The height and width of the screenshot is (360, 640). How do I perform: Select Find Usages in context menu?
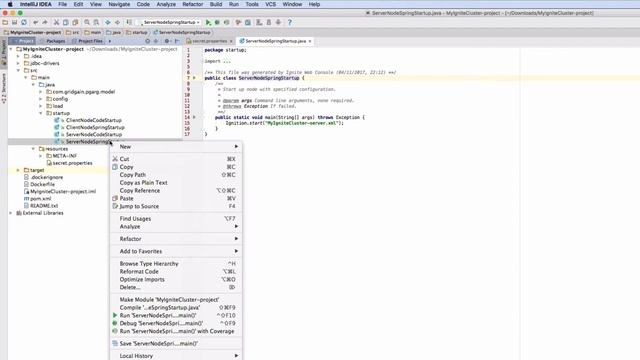tap(176, 218)
